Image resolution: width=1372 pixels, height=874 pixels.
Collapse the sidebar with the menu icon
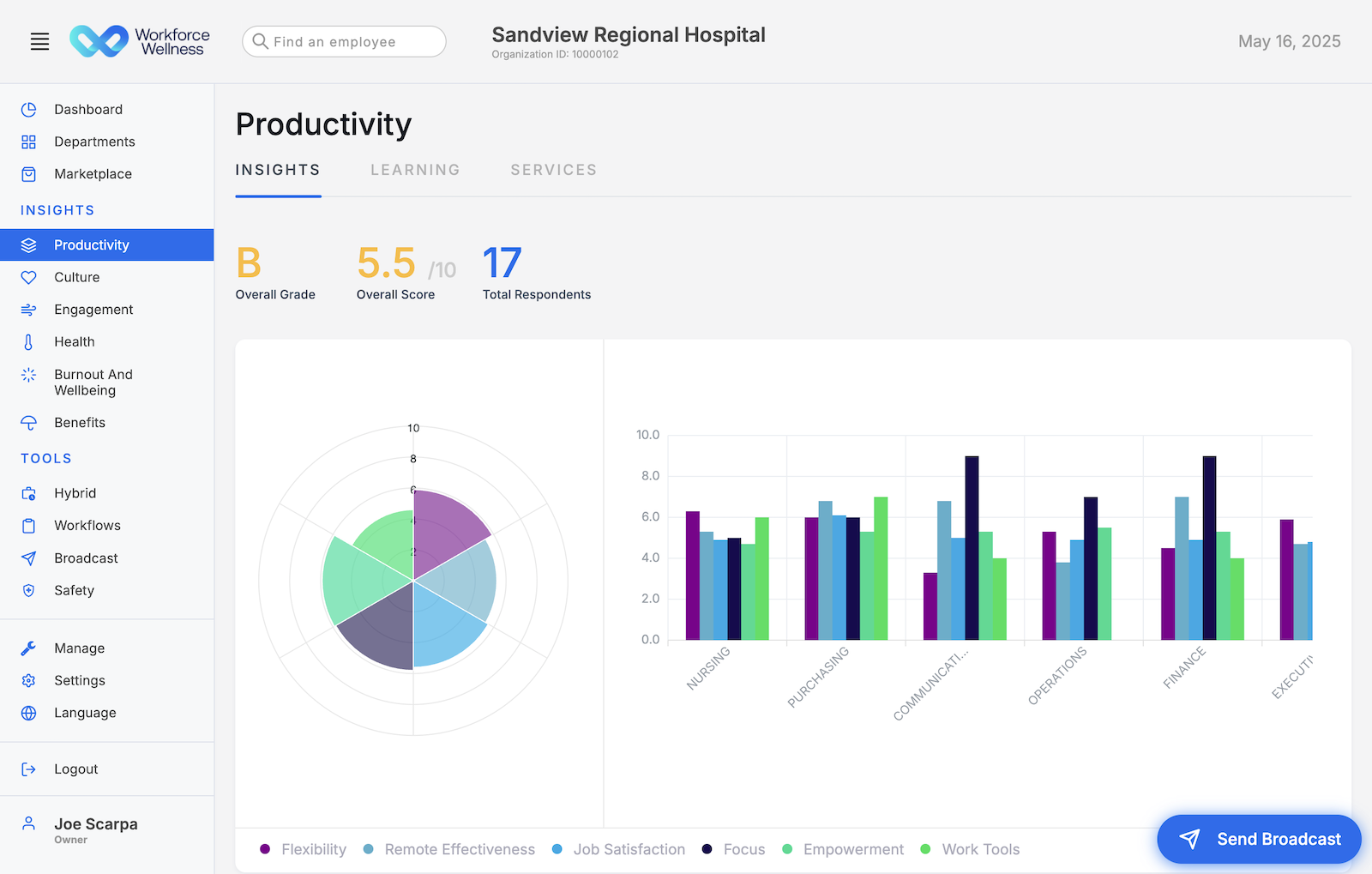(39, 40)
